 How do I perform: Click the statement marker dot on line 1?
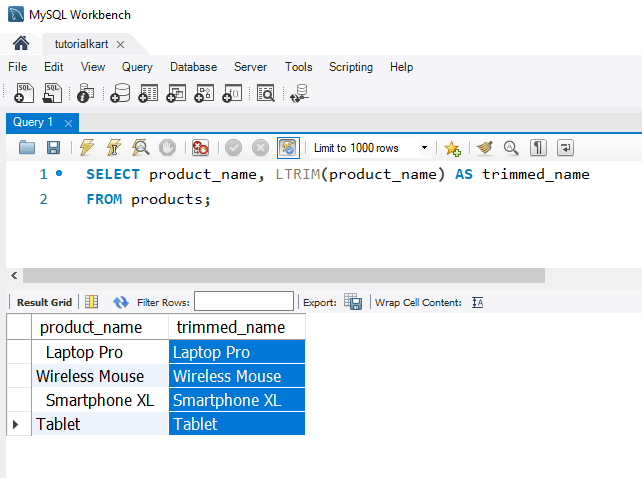[59, 173]
